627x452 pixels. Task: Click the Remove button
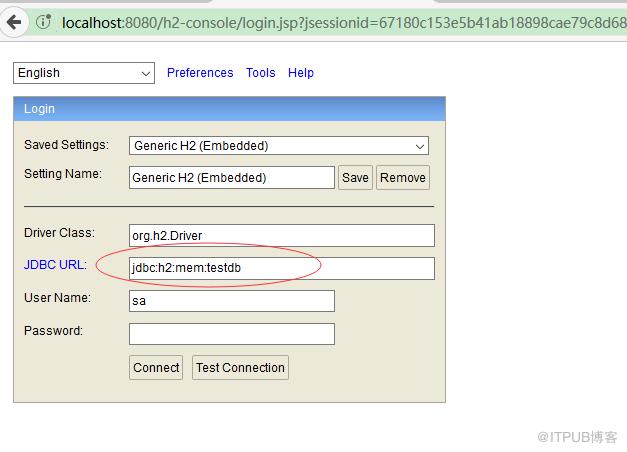403,178
